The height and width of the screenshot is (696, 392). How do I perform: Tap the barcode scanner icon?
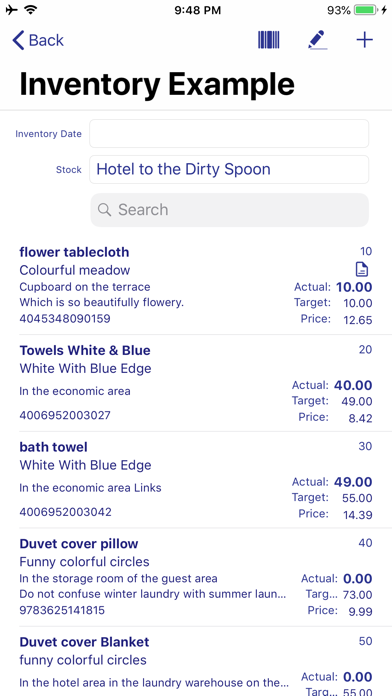pyautogui.click(x=269, y=40)
